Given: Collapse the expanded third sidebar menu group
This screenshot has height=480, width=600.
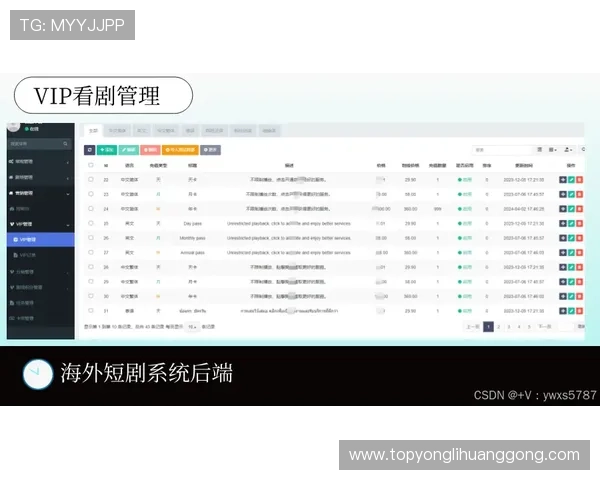Looking at the screenshot, I should (41, 193).
